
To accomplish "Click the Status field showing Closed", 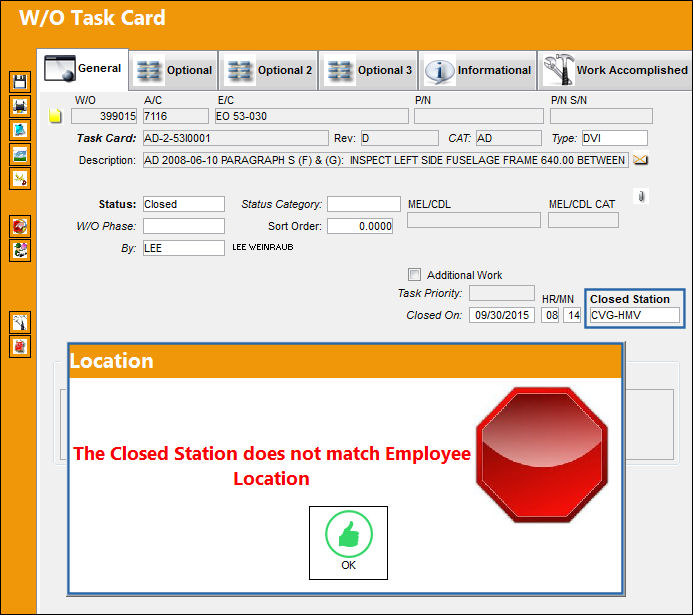I will point(183,204).
